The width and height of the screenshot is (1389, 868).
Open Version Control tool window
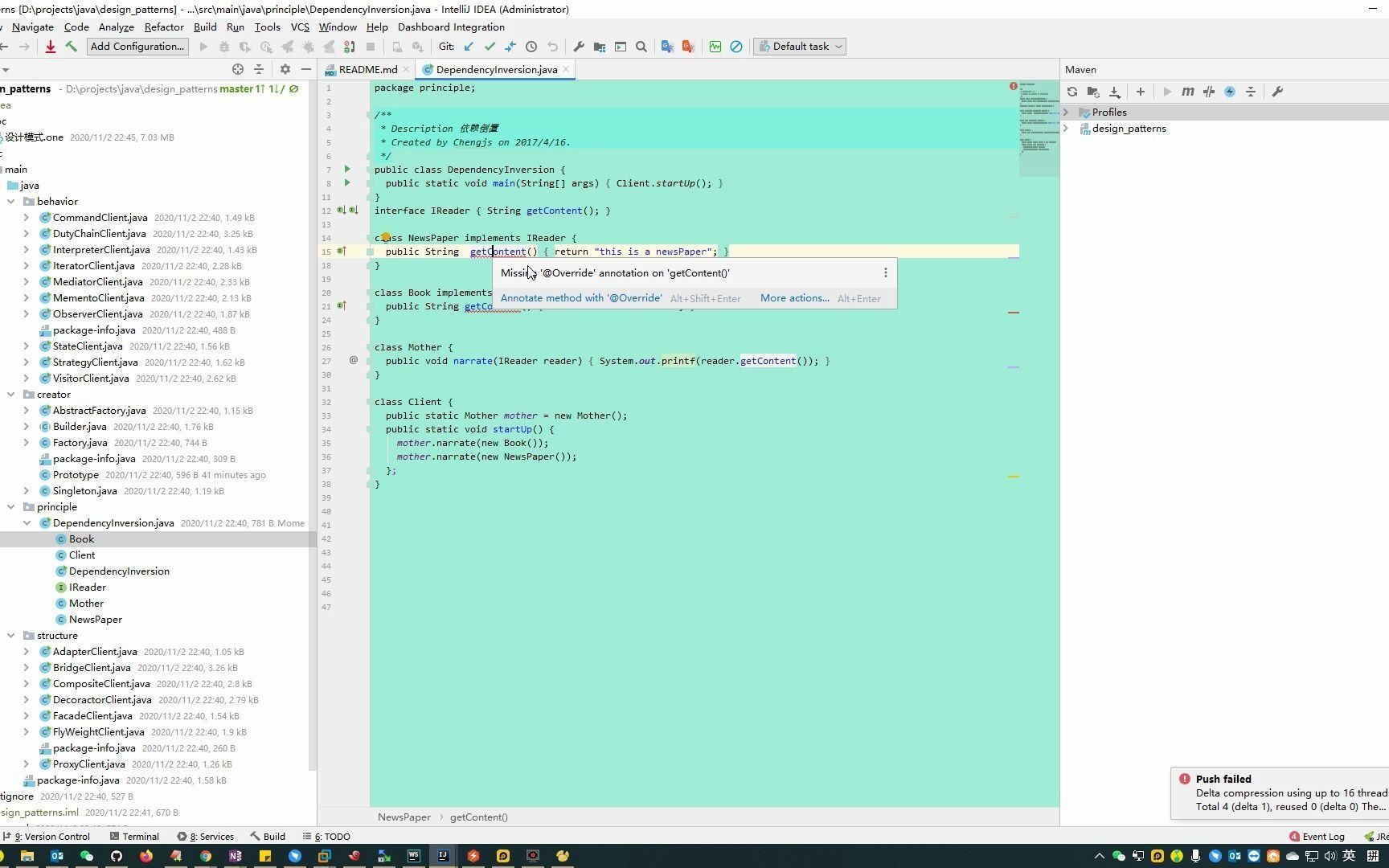(x=47, y=837)
